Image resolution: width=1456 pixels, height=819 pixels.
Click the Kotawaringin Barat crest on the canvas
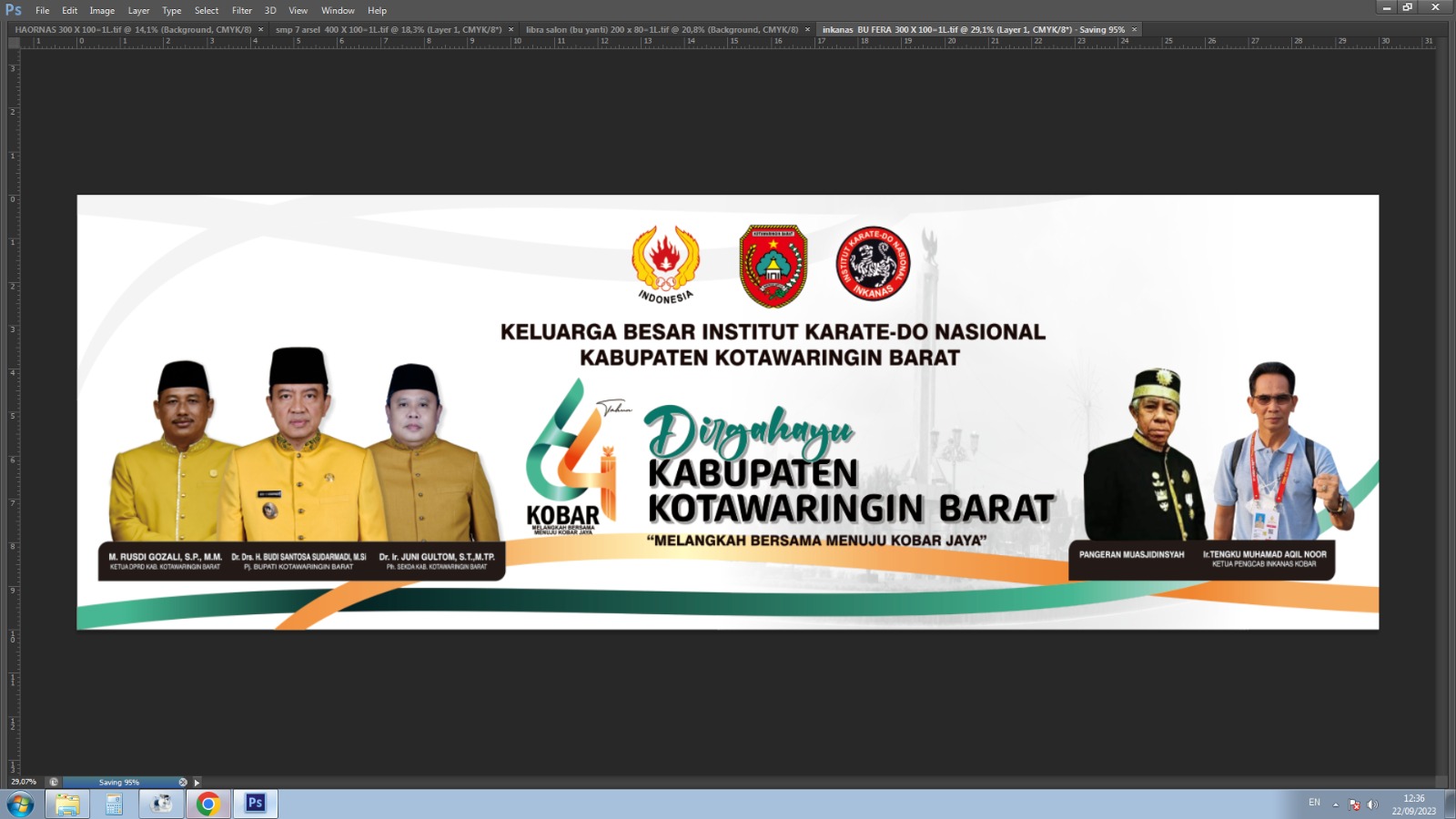tap(773, 267)
